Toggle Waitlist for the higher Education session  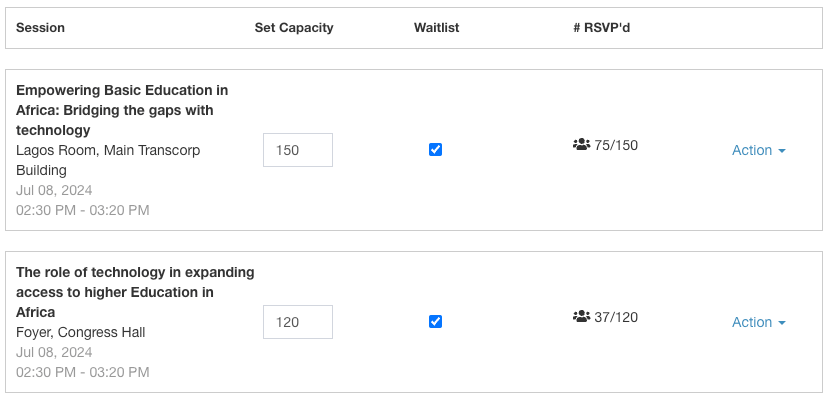435,322
